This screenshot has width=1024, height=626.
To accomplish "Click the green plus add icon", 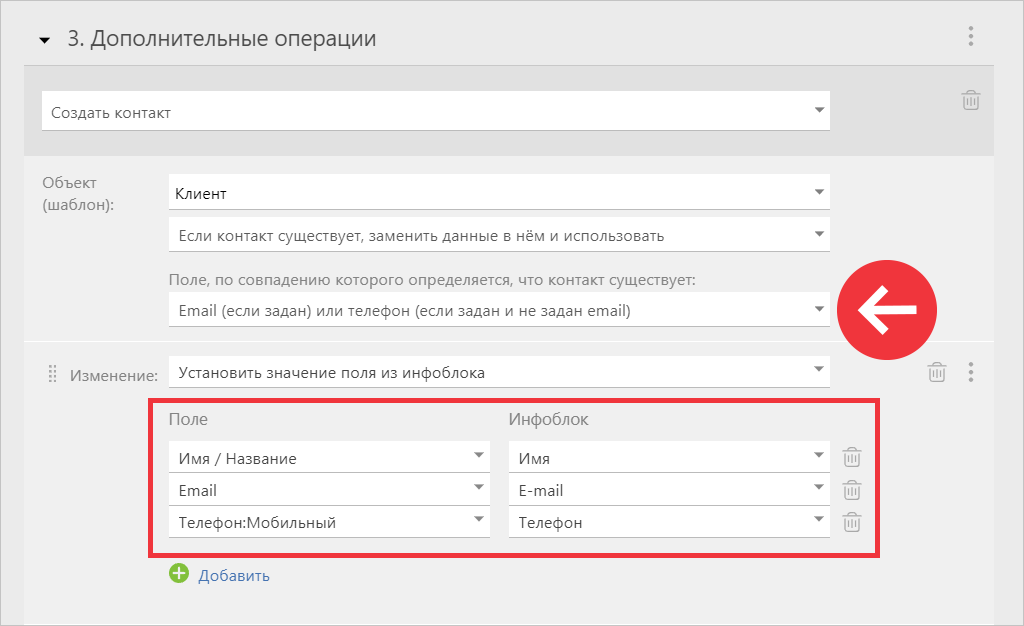I will 178,573.
